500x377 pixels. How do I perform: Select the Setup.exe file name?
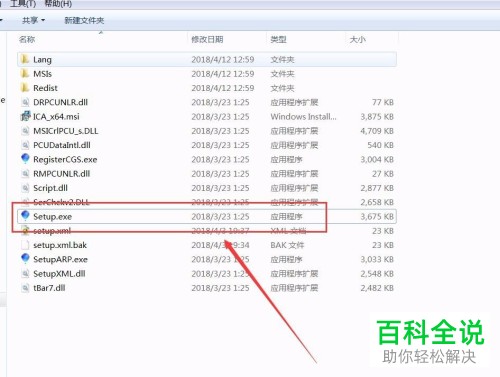tap(52, 217)
